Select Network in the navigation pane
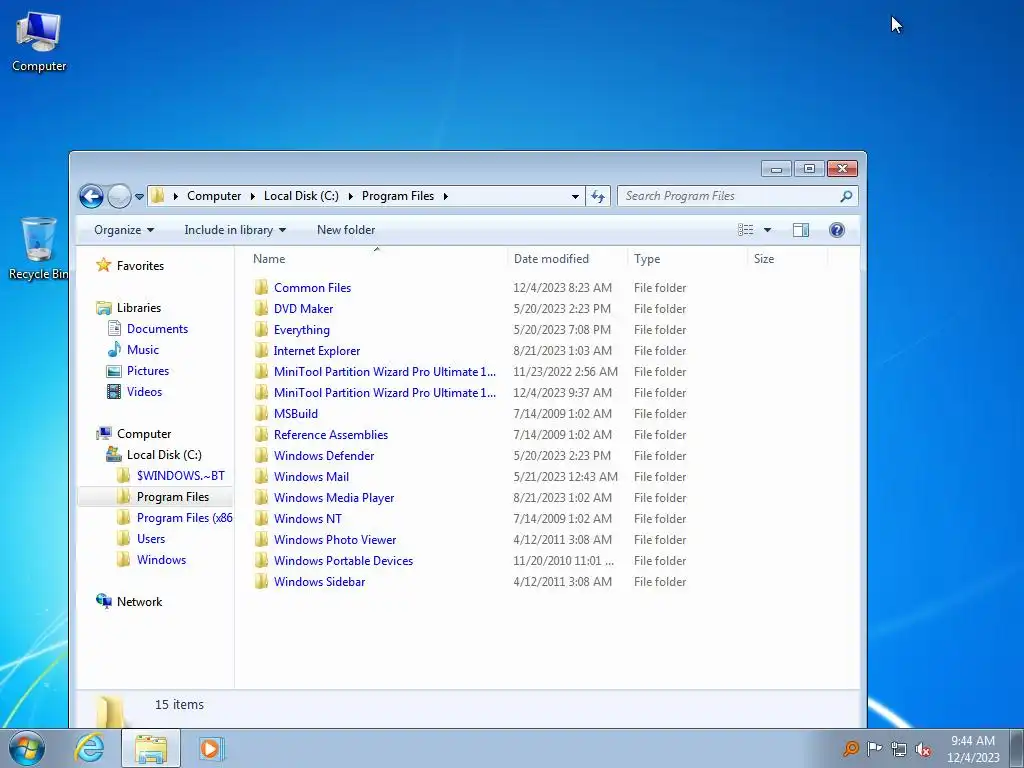 pyautogui.click(x=139, y=601)
